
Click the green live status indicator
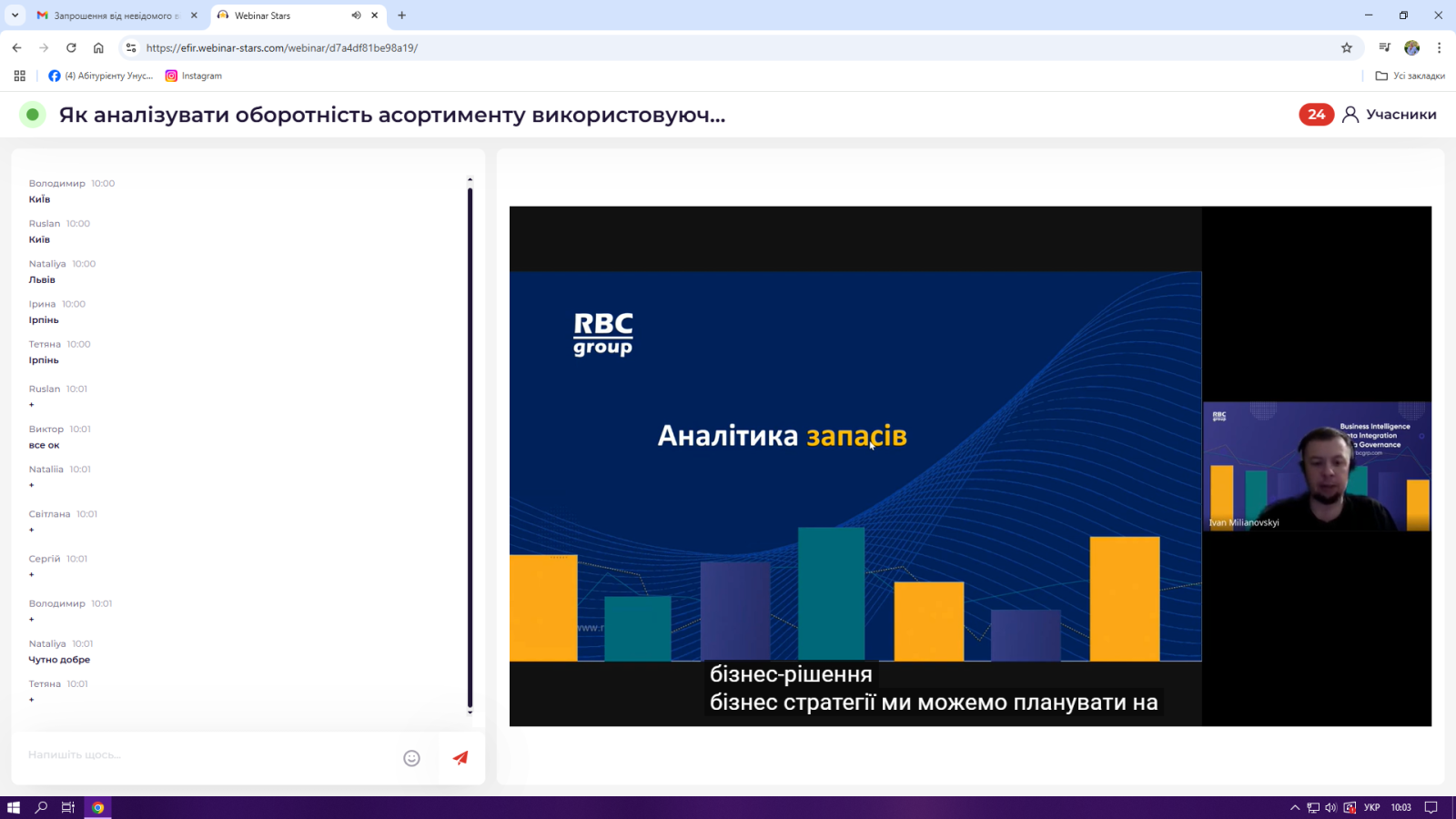pyautogui.click(x=33, y=115)
